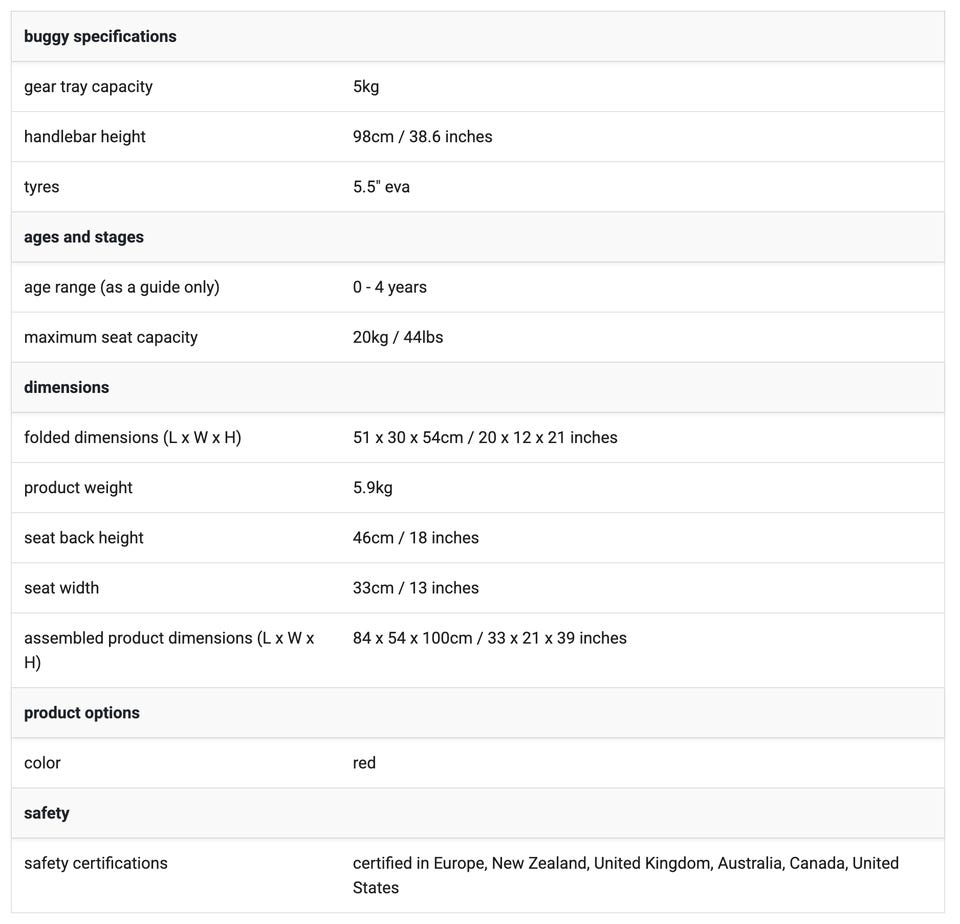Click the safety section header
This screenshot has width=960, height=924.
[x=47, y=813]
